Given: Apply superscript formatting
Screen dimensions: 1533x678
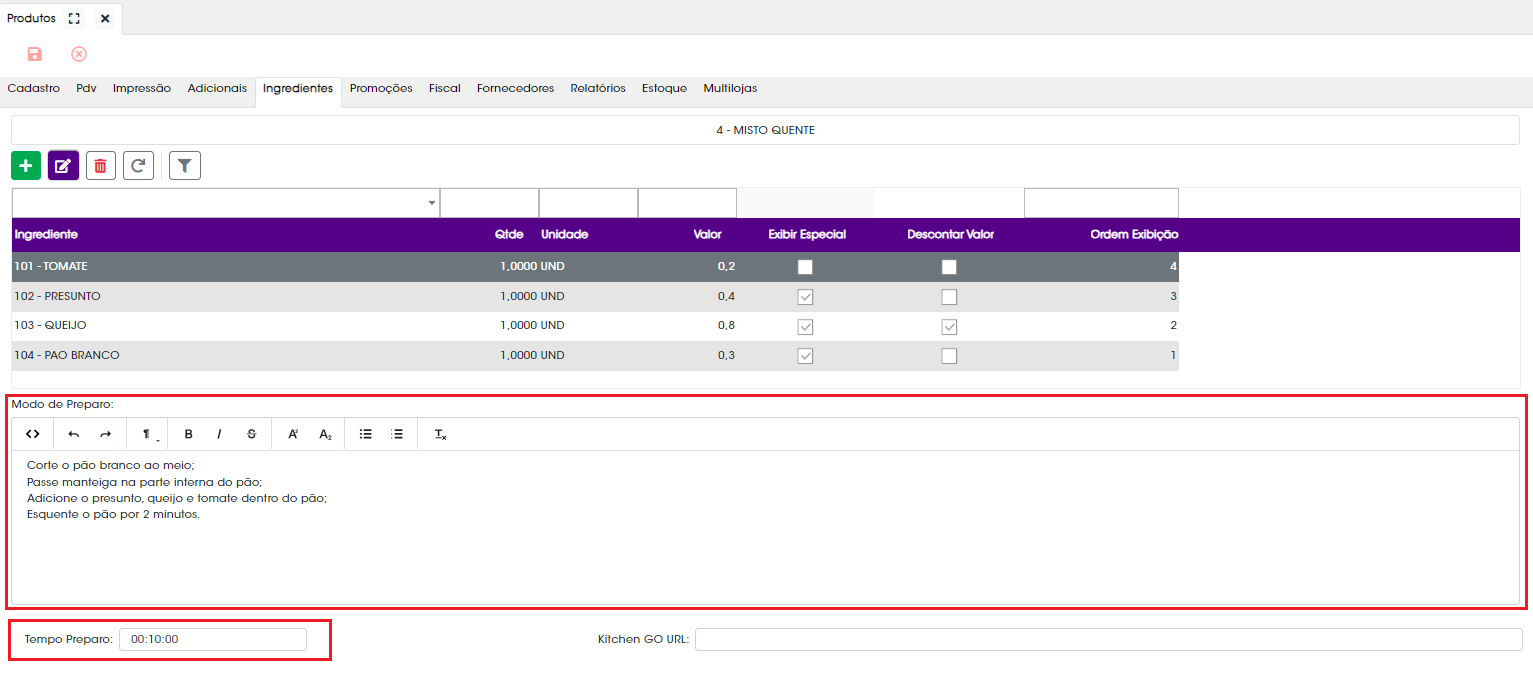Looking at the screenshot, I should (294, 434).
